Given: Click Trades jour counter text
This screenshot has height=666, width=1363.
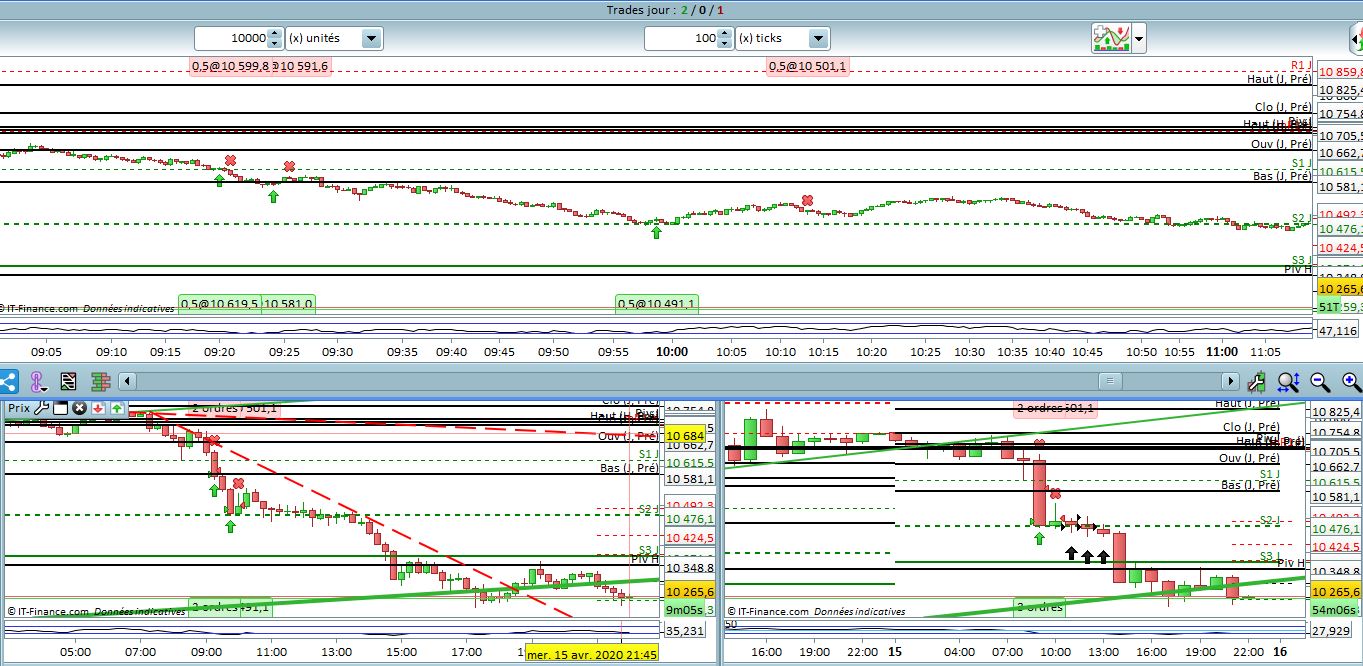Looking at the screenshot, I should tap(666, 10).
